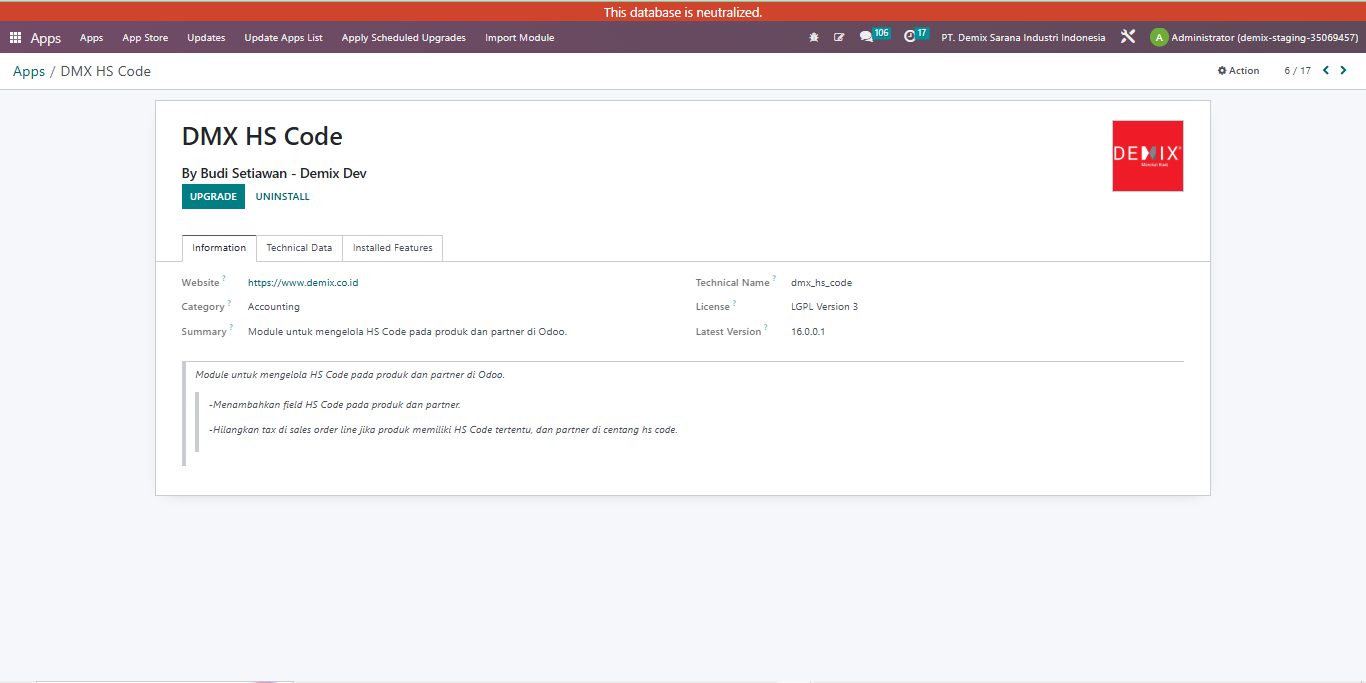The height and width of the screenshot is (683, 1366).
Task: Click the pager counter 6 / 17
Action: tap(1297, 71)
